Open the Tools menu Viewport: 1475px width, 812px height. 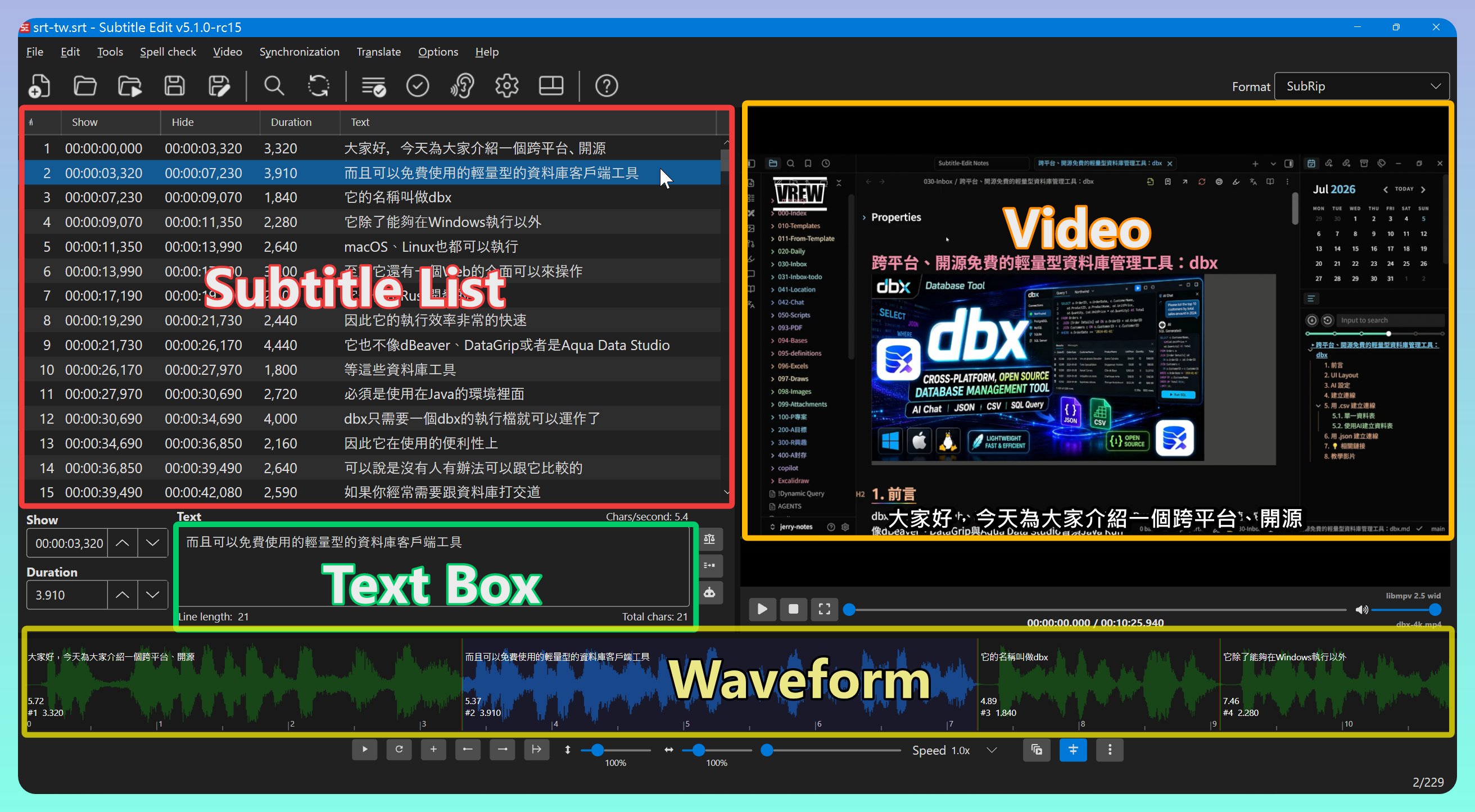click(110, 52)
